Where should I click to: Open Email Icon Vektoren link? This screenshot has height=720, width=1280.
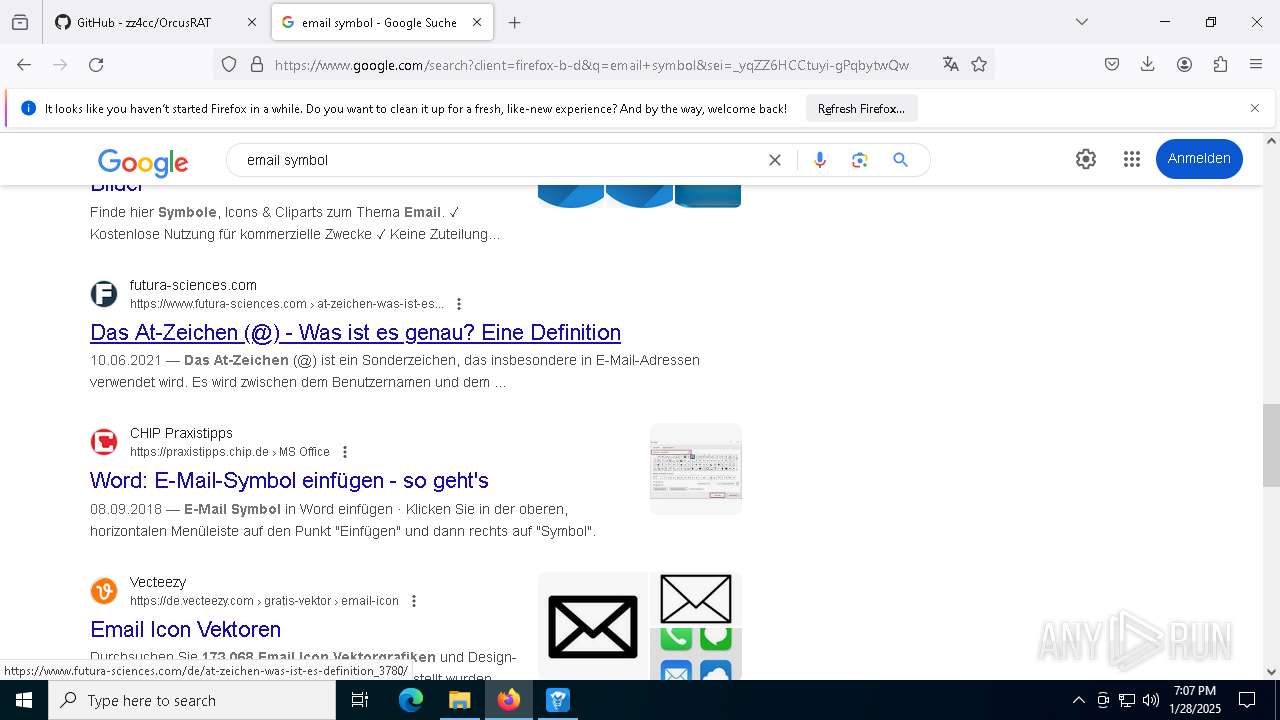pos(185,629)
